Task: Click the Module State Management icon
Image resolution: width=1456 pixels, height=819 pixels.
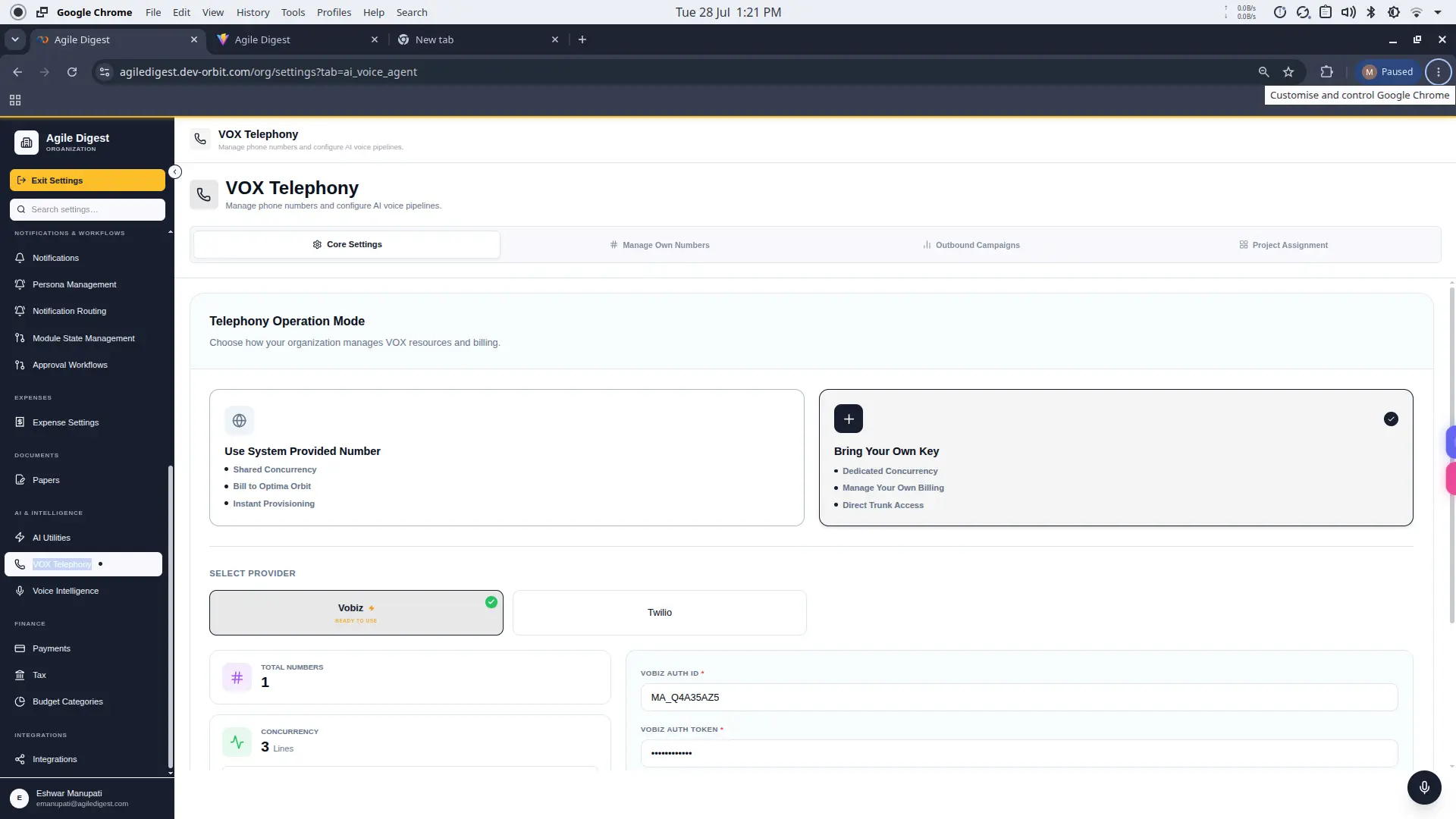Action: (x=20, y=338)
